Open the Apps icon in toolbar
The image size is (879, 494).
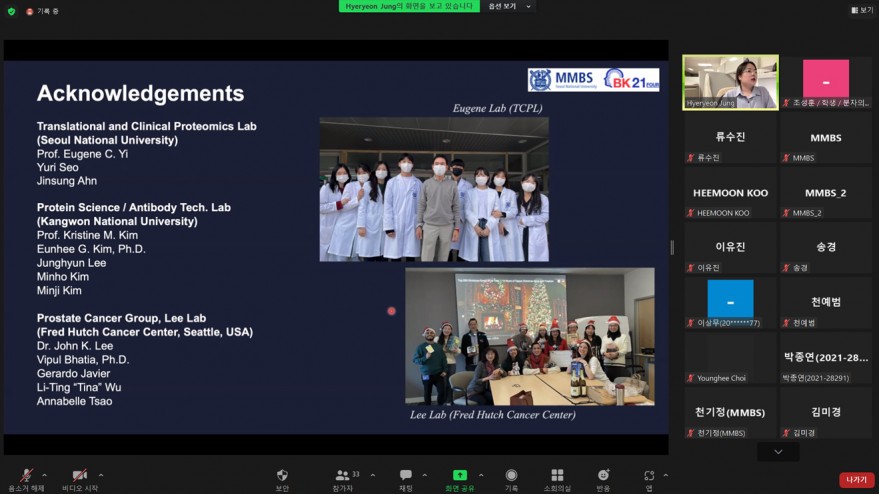649,475
